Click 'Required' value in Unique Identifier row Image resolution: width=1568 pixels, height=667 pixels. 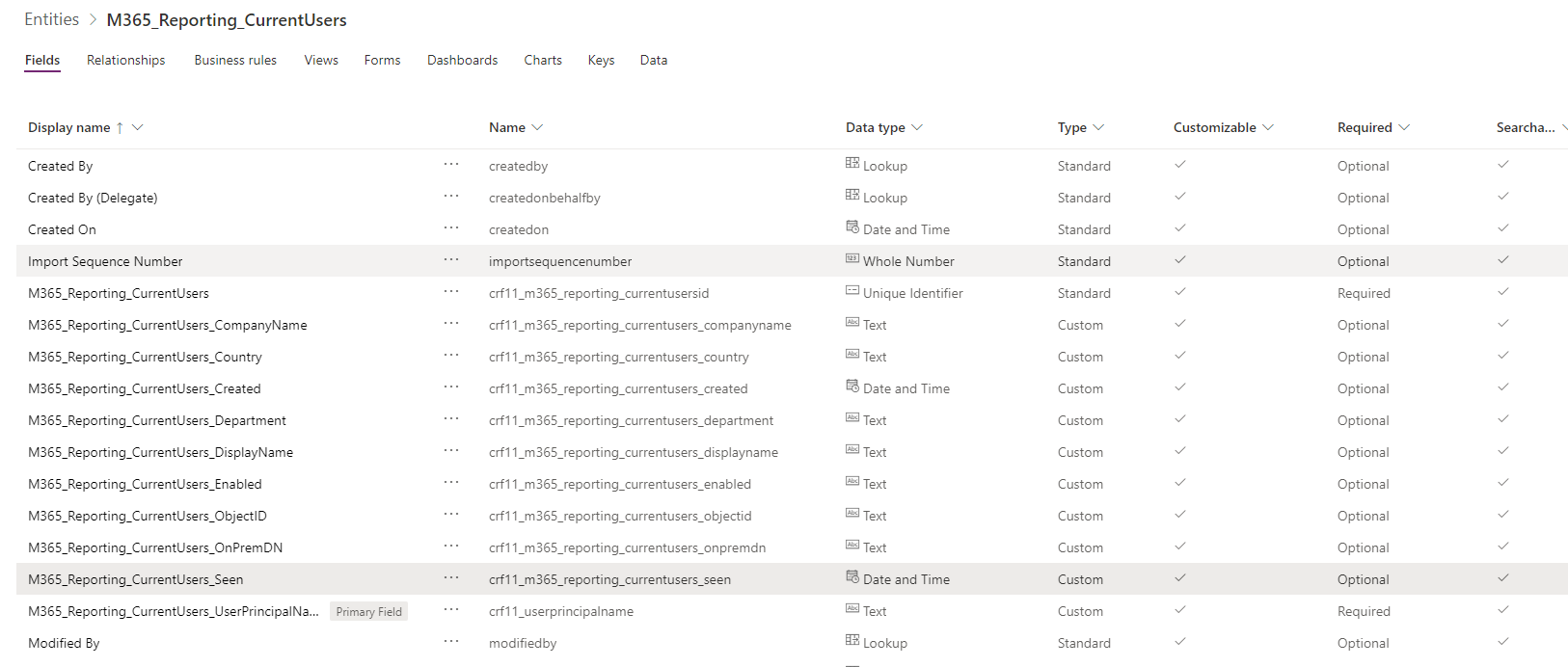(x=1364, y=293)
